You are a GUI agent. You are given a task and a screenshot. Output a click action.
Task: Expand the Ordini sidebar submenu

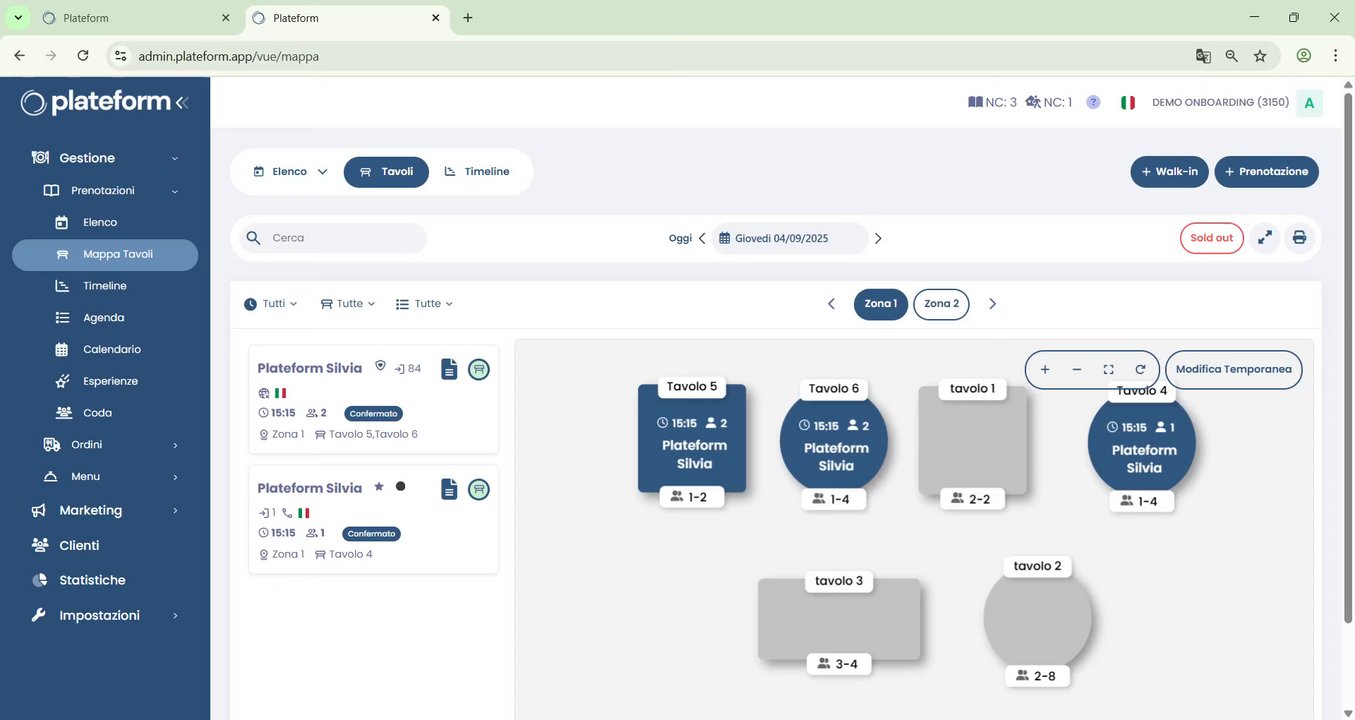point(175,445)
